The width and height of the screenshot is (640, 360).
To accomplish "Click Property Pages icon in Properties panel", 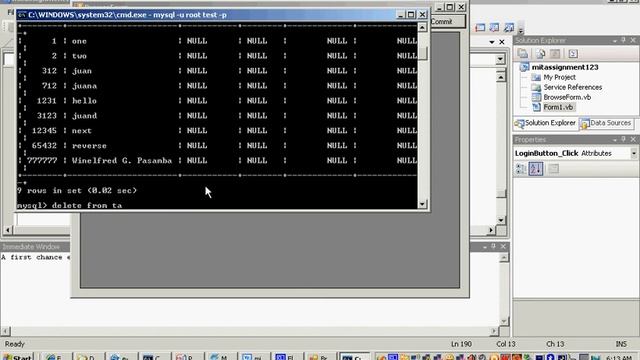I will 553,169.
